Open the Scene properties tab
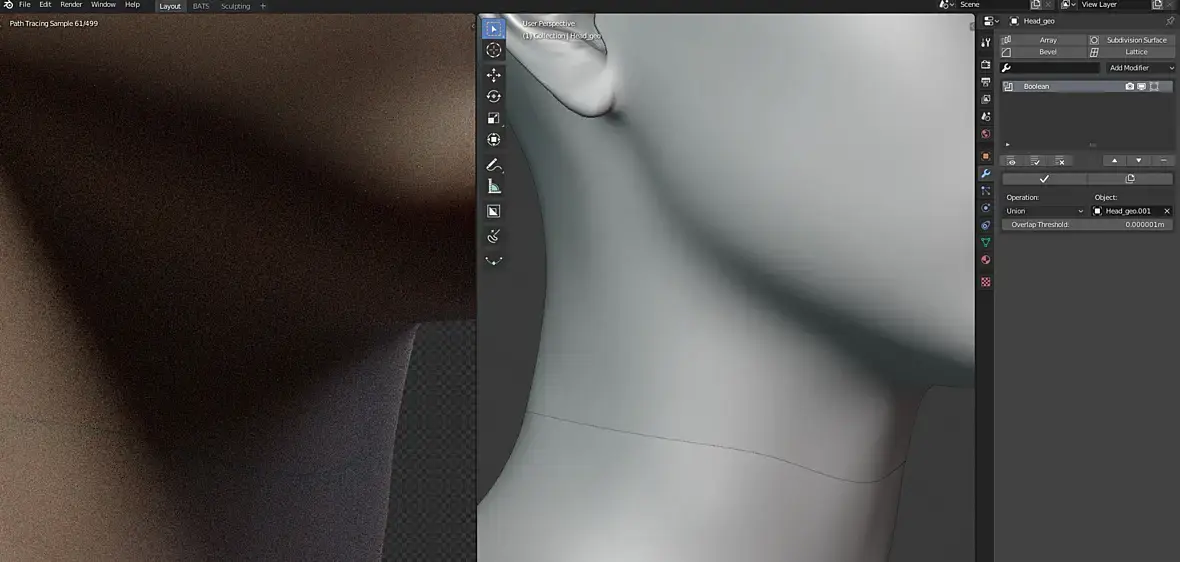This screenshot has height=562, width=1180. [986, 117]
